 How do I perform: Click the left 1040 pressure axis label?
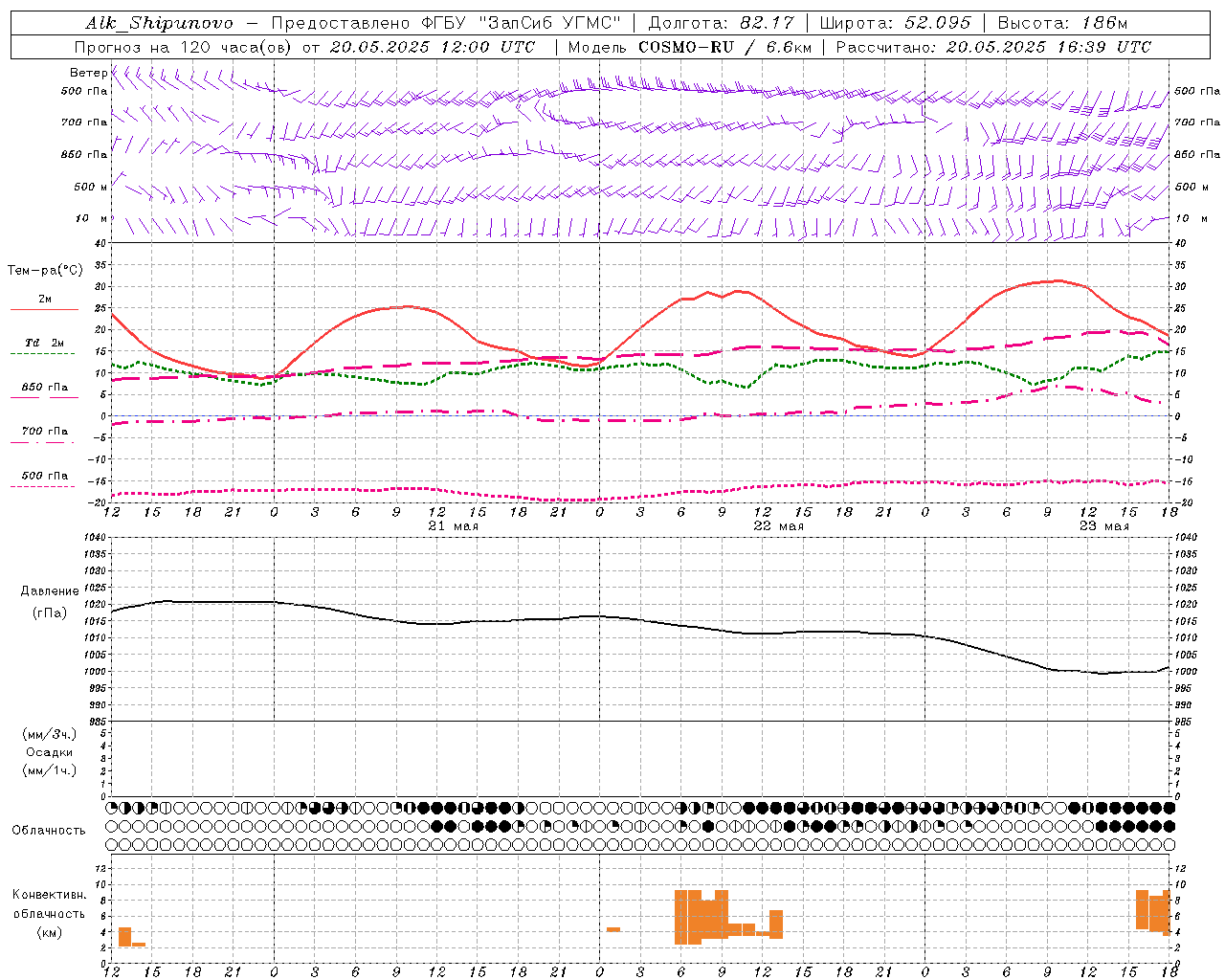tap(97, 538)
